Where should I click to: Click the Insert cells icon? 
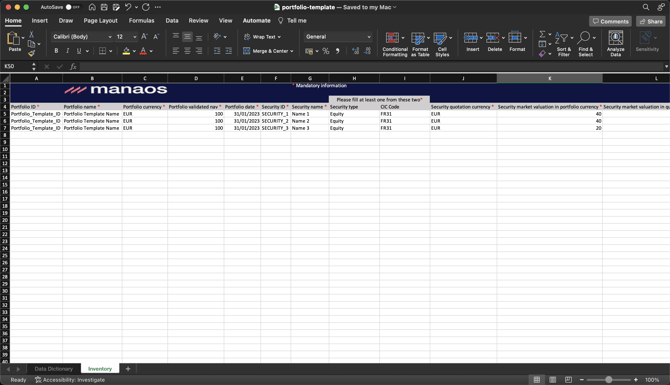470,38
